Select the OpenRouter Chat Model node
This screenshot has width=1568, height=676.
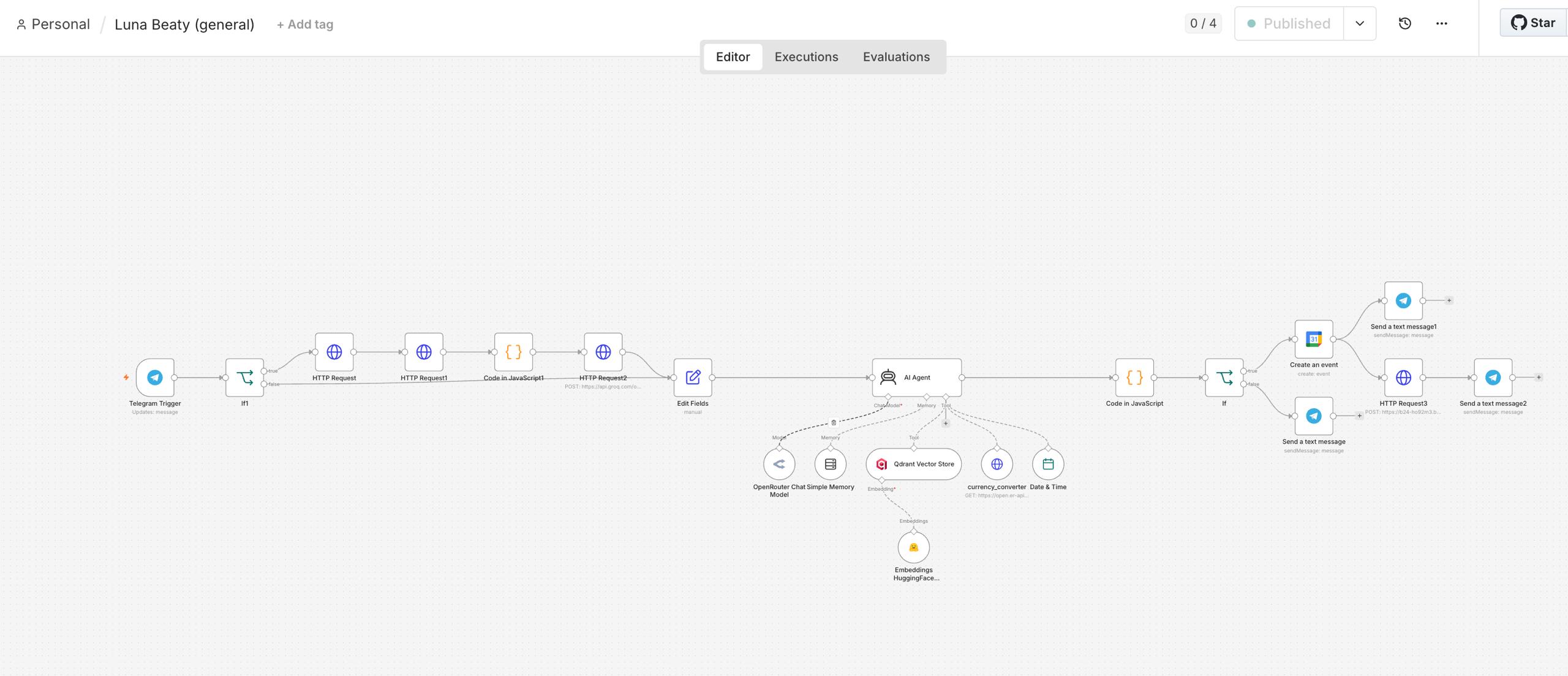coord(779,464)
